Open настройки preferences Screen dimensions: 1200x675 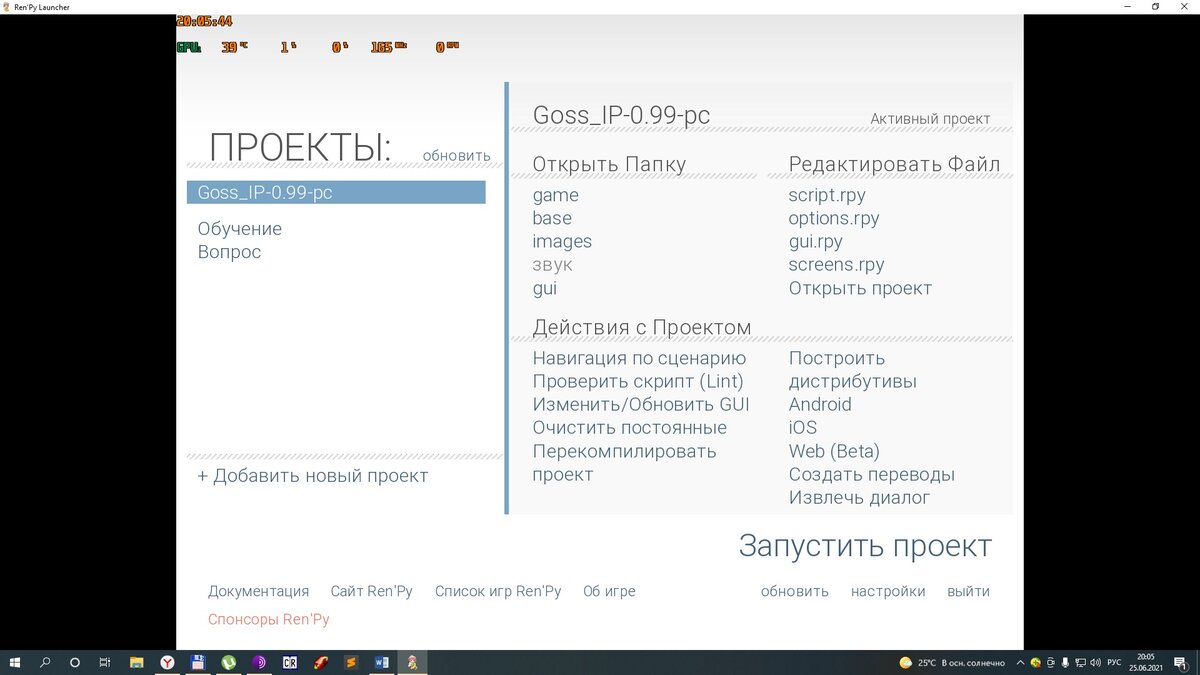[888, 591]
